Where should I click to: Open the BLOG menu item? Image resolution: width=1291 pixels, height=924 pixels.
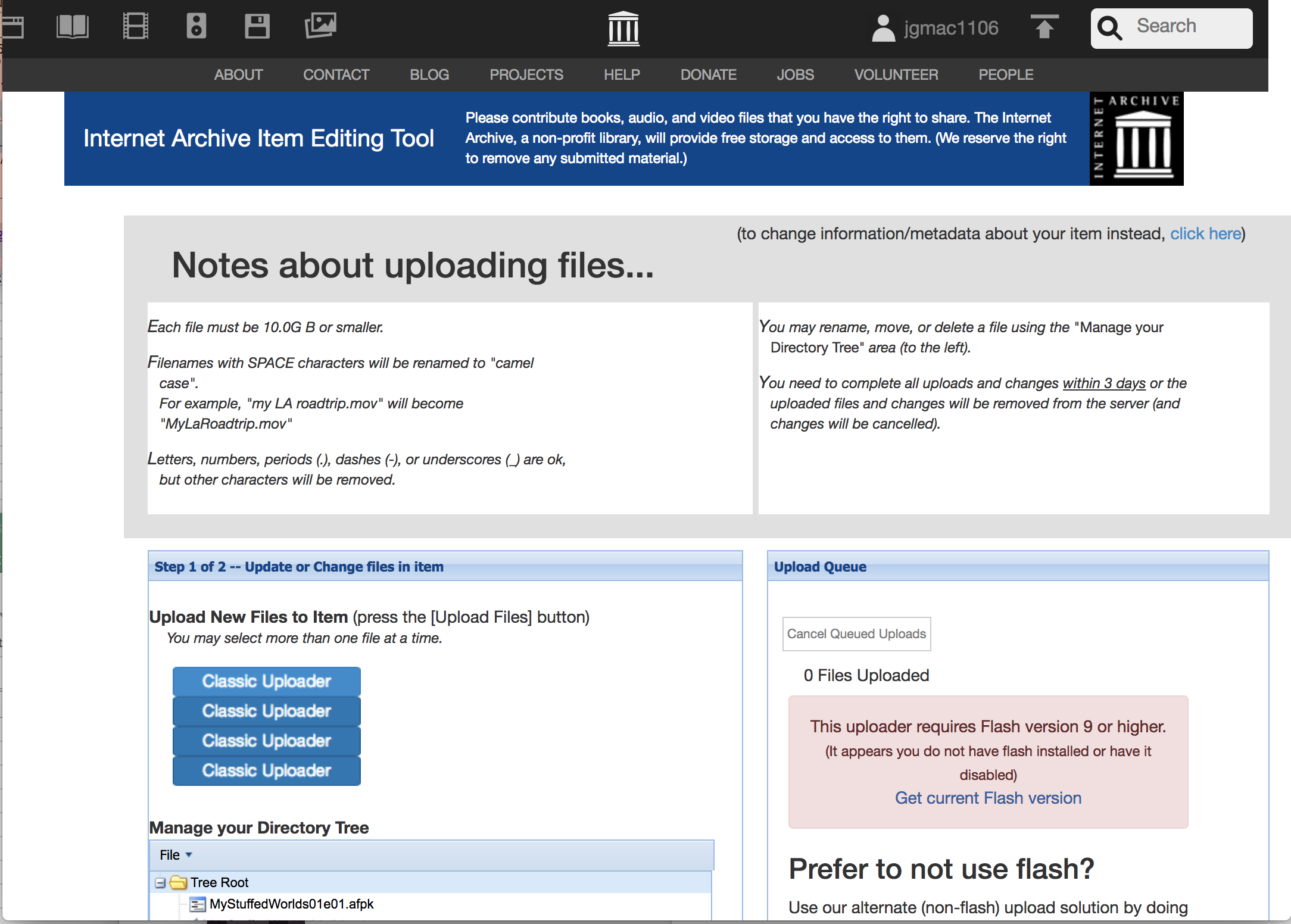pos(429,75)
